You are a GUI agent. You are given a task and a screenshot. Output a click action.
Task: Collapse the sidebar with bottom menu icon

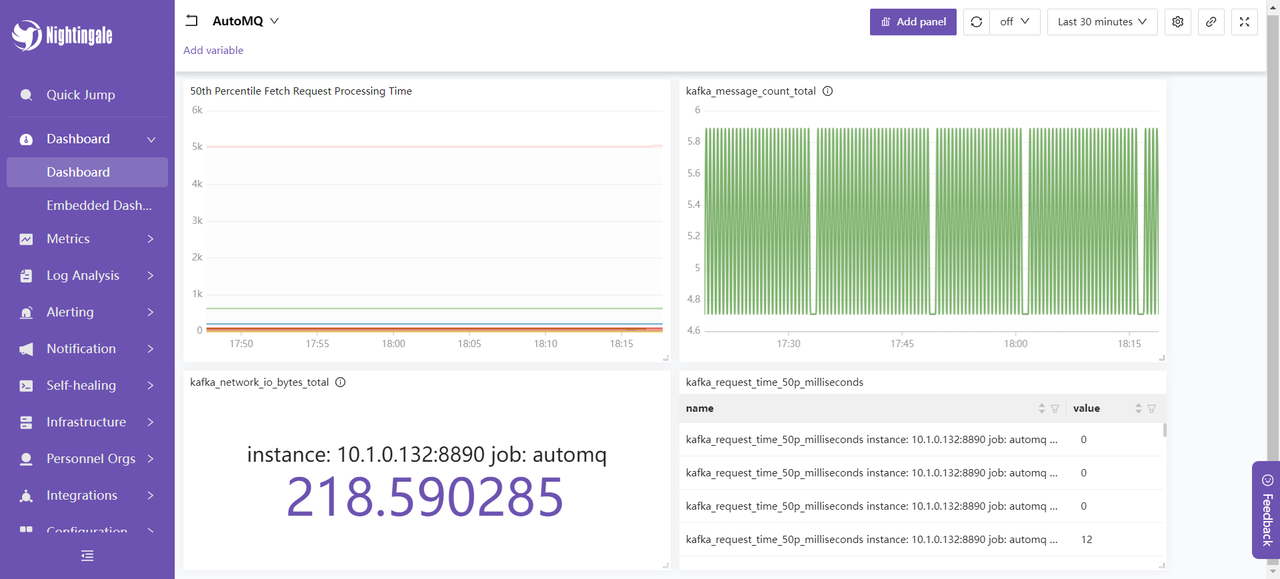click(87, 555)
